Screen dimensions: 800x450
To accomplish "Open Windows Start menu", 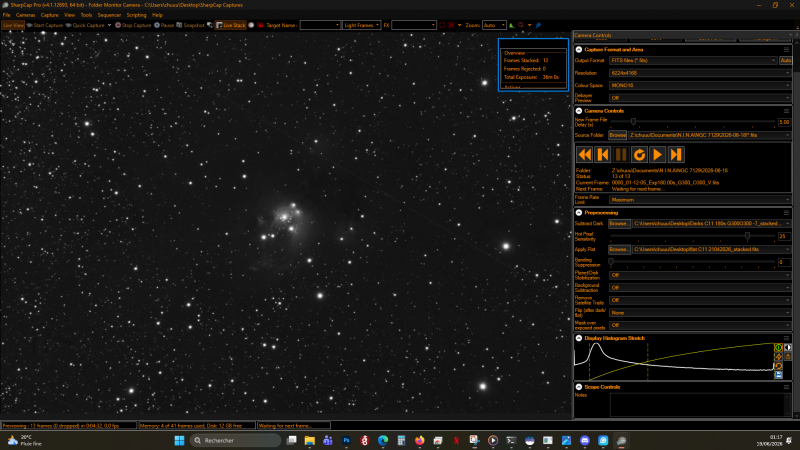I will pyautogui.click(x=179, y=440).
